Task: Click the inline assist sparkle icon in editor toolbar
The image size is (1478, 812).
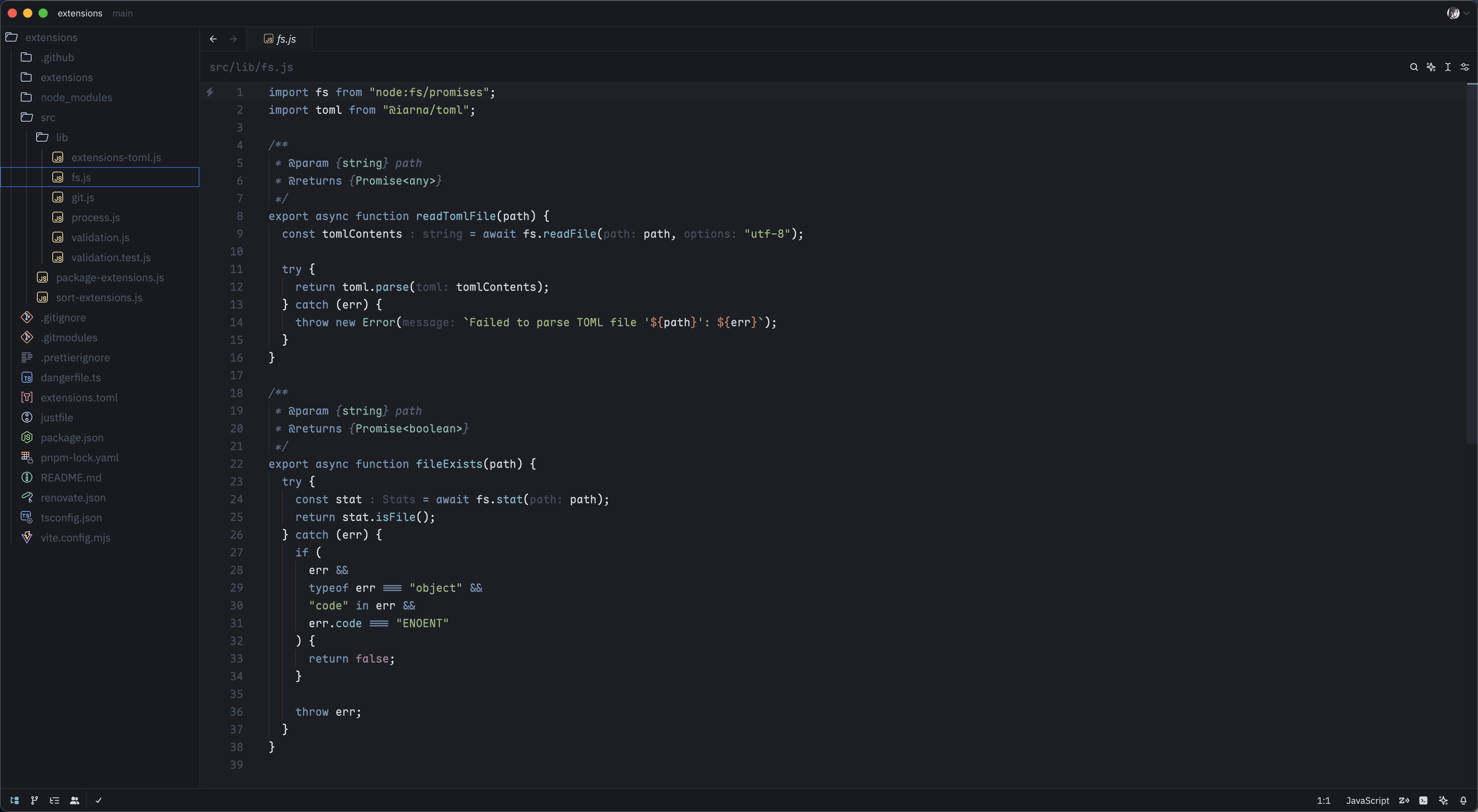Action: pyautogui.click(x=1431, y=67)
